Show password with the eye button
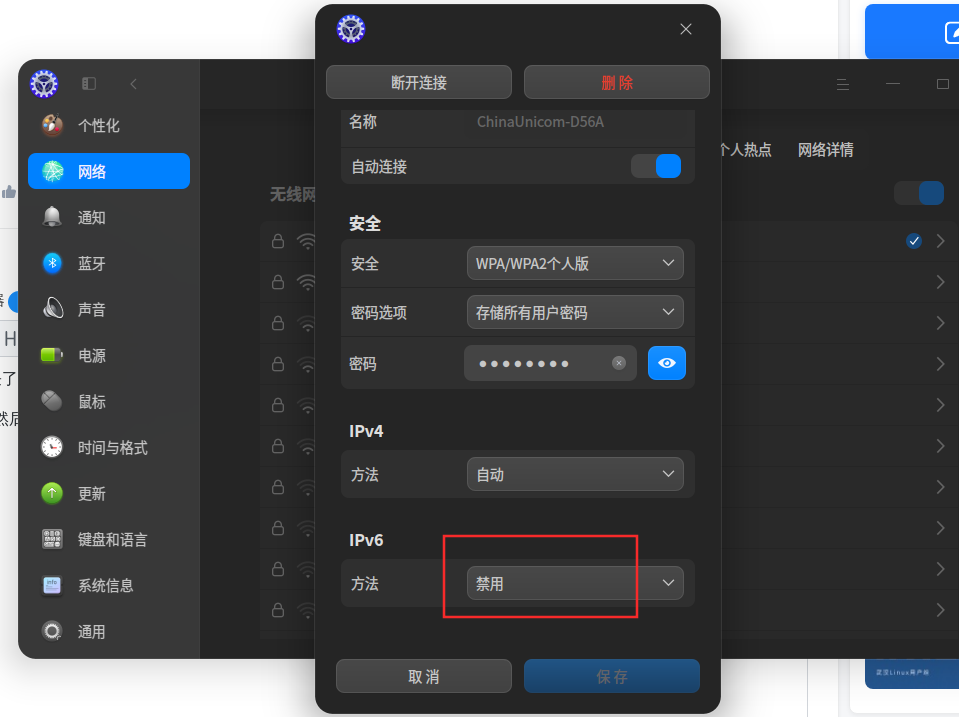The width and height of the screenshot is (959, 717). [x=667, y=363]
